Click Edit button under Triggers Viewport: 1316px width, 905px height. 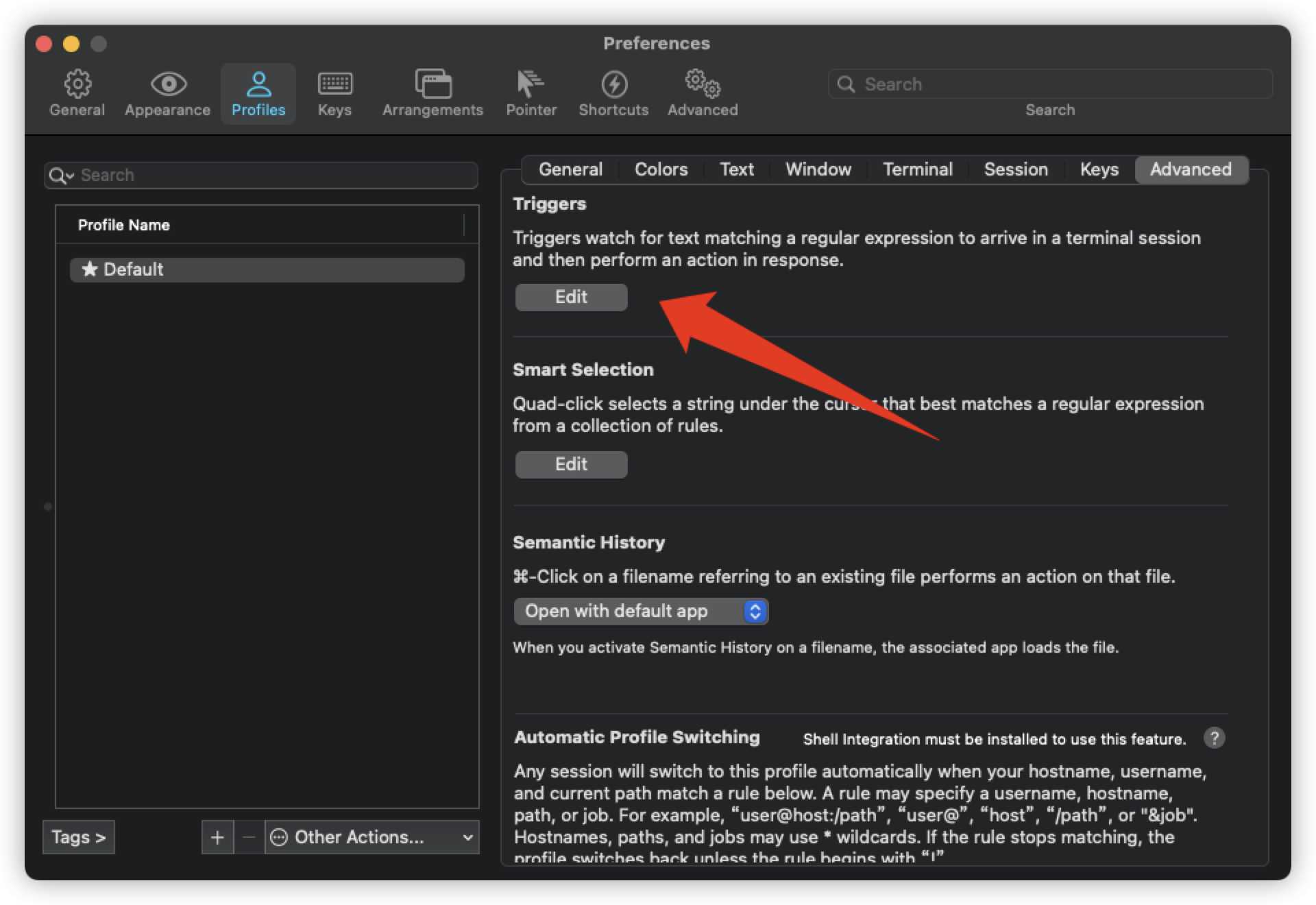coord(571,297)
